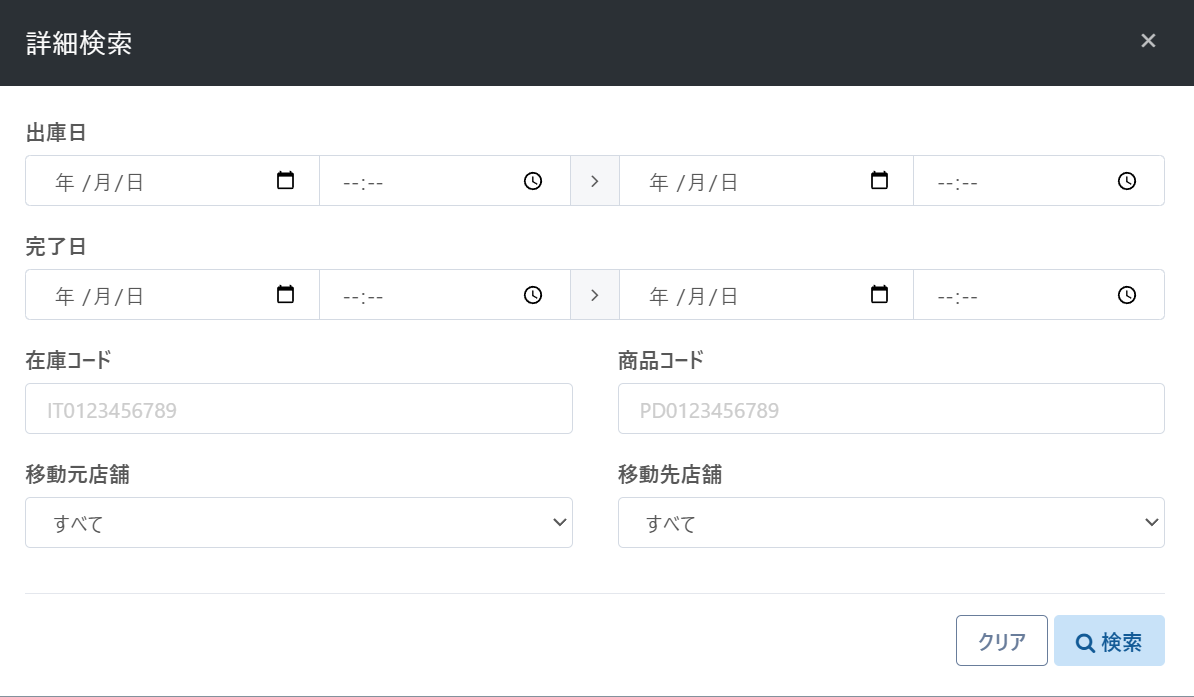Click the 出庫日 start date field
Screen dimensions: 1194x697
150,181
